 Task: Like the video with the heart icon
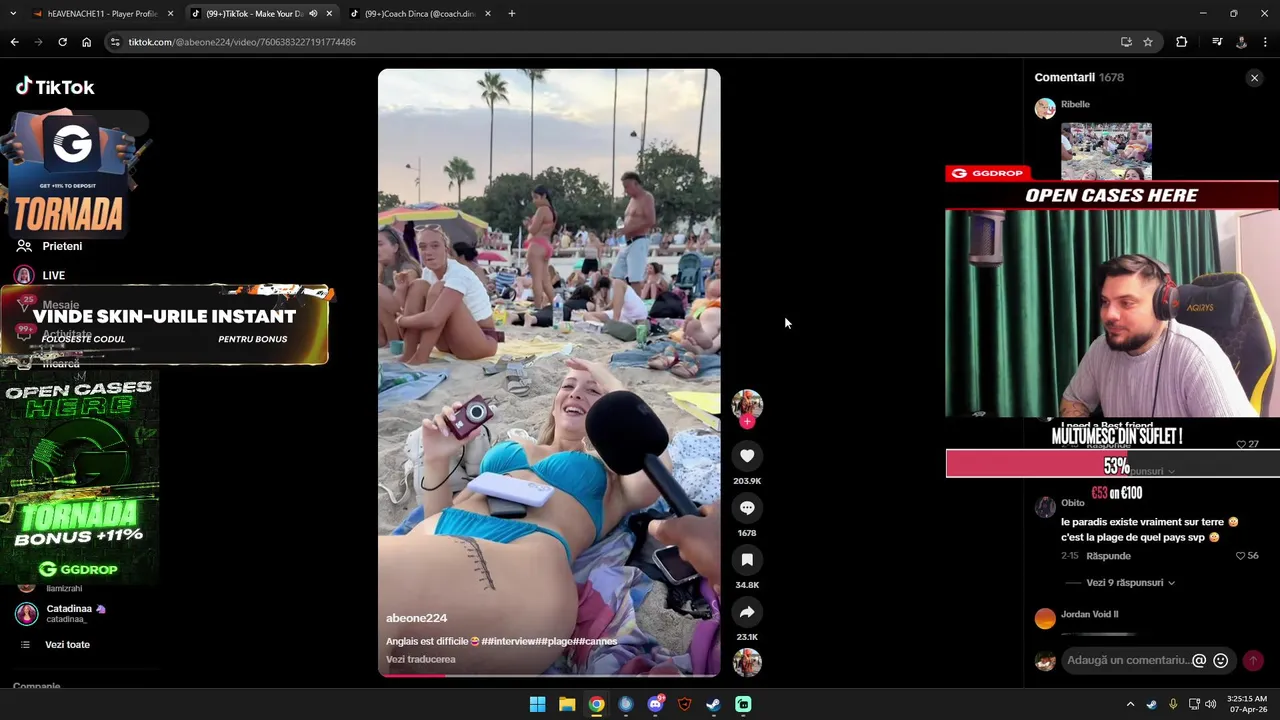[747, 456]
